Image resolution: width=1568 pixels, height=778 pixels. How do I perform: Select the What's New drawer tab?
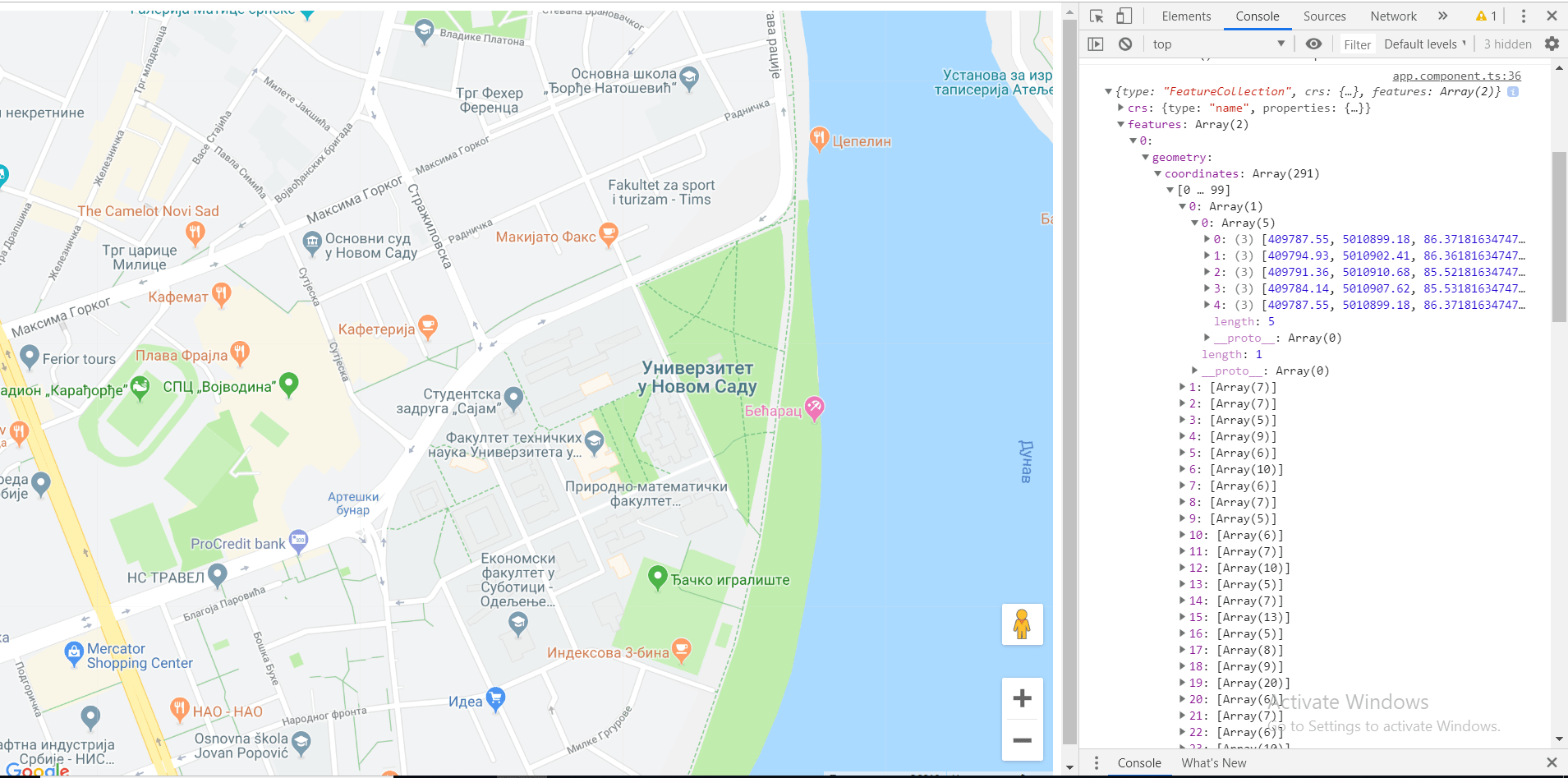coord(1213,763)
